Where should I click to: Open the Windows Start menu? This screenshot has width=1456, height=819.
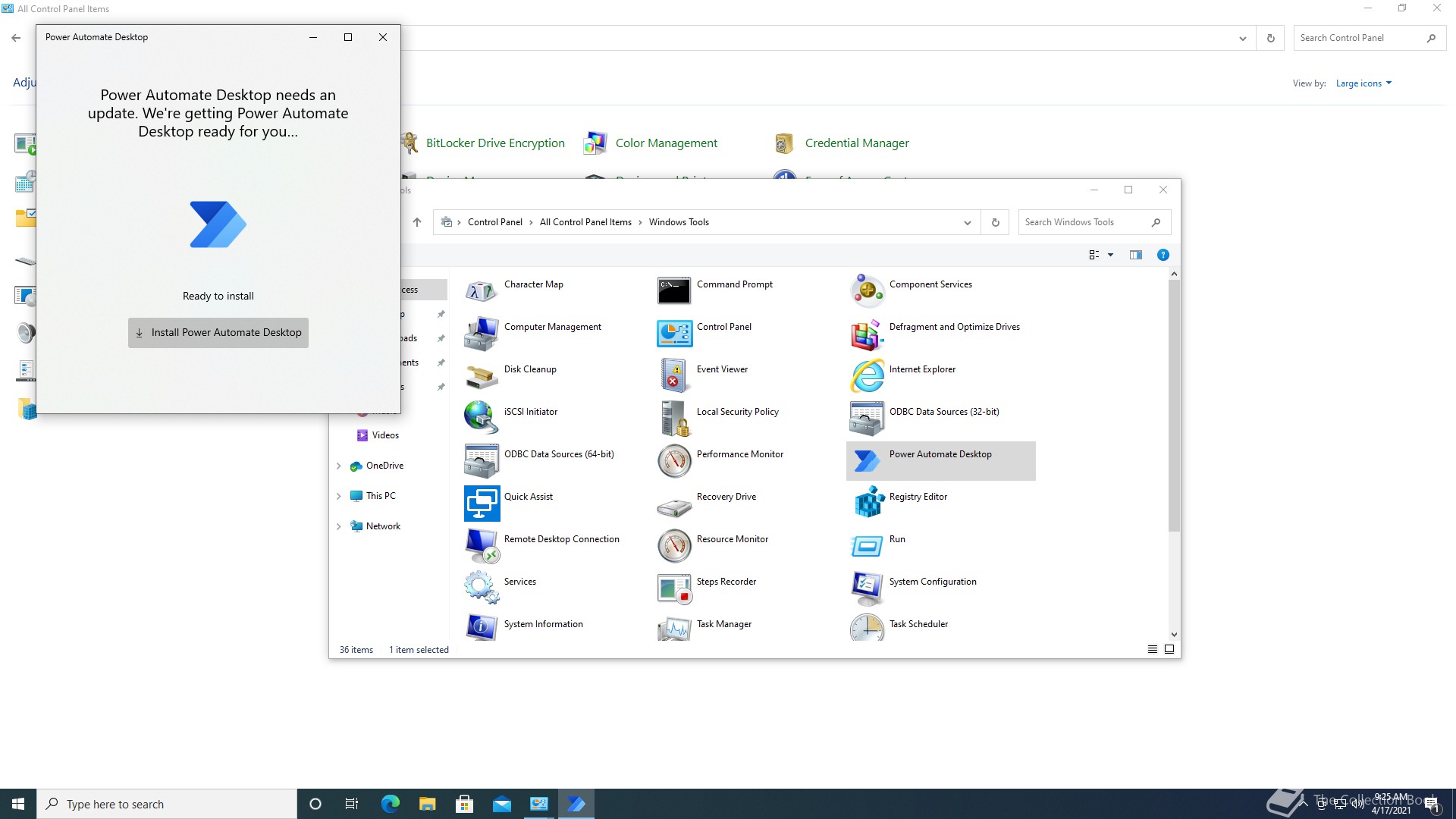(x=18, y=804)
